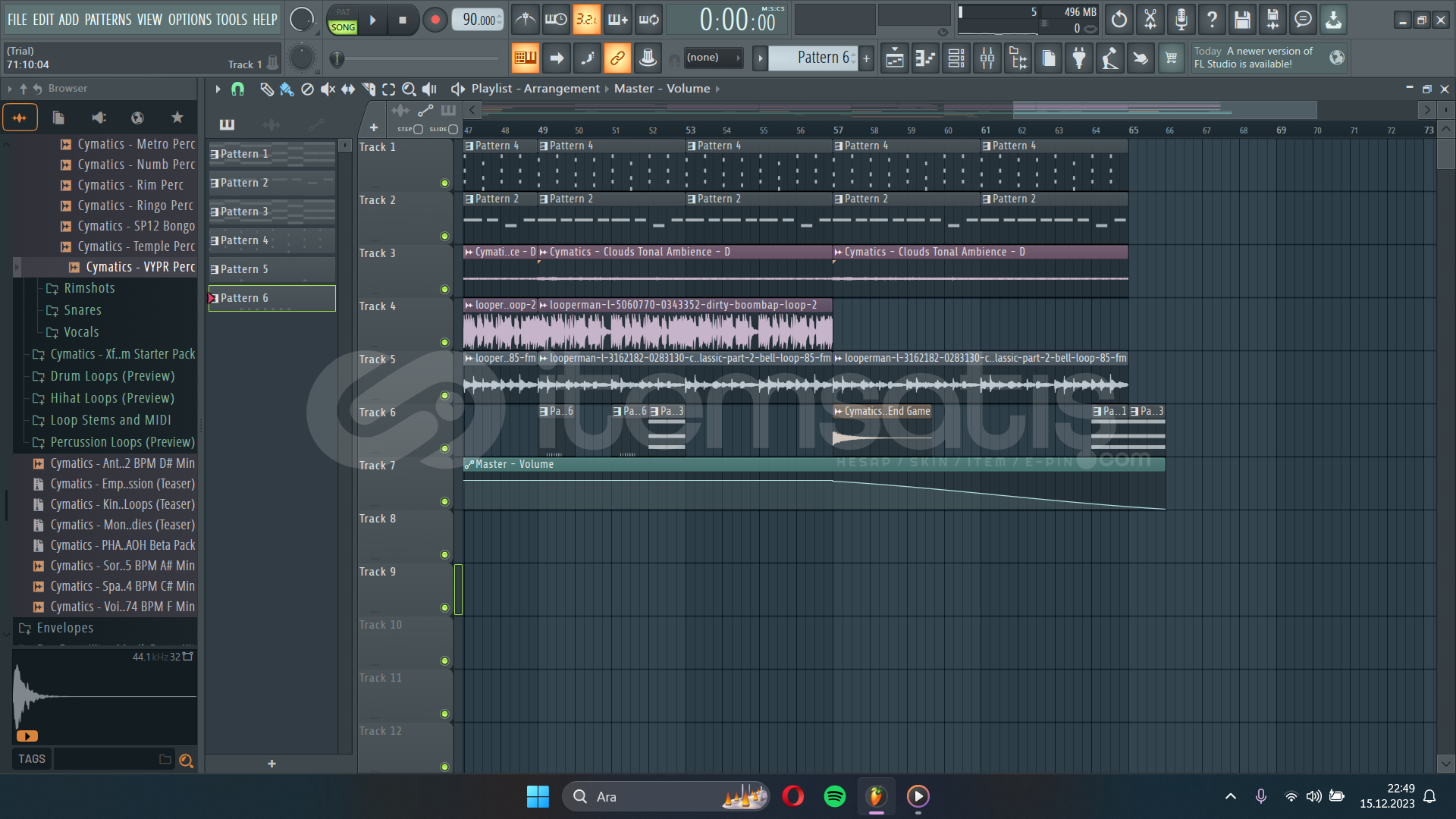Select the pencil draw tool in playlist

click(266, 89)
